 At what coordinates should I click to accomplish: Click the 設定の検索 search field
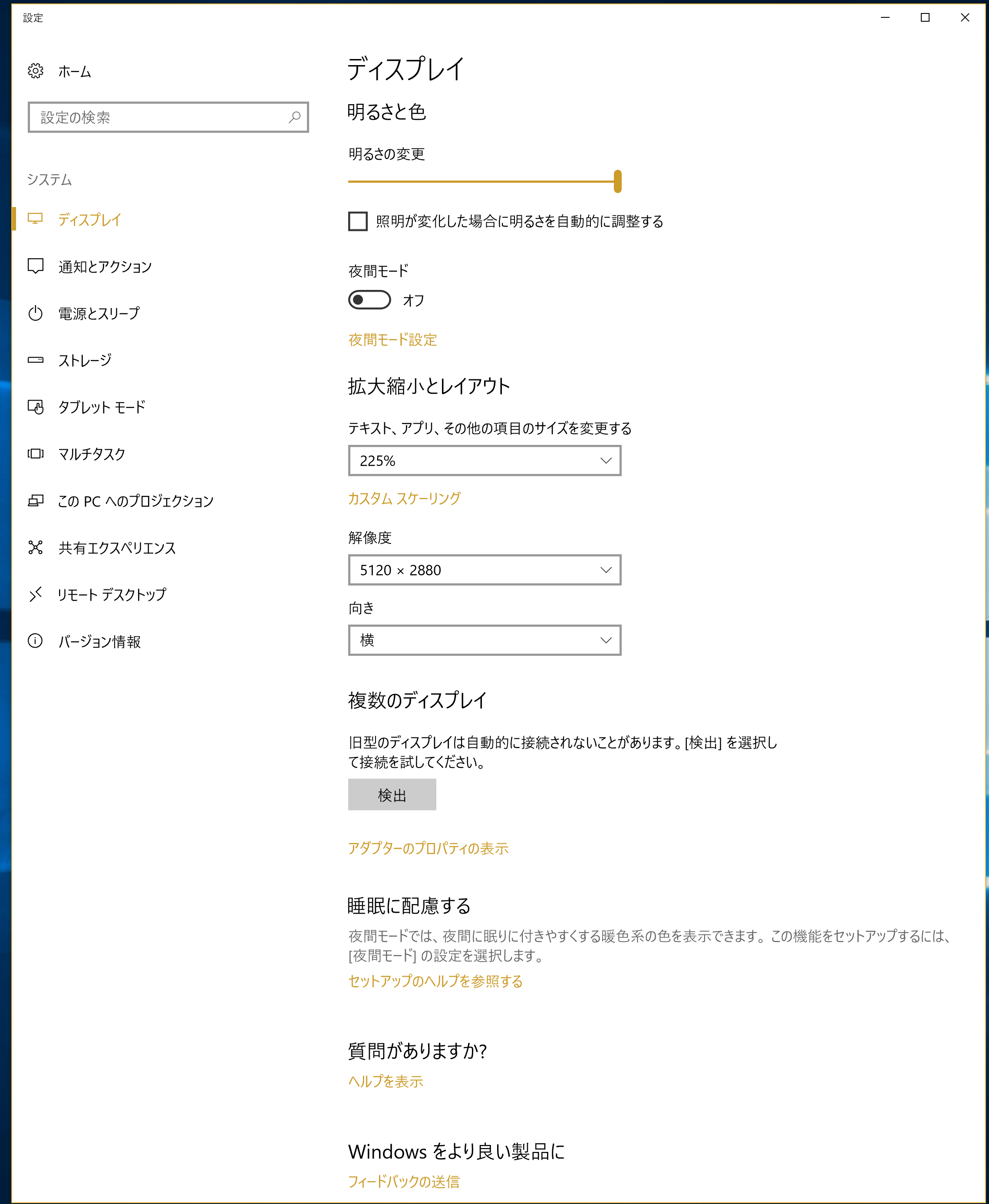(x=159, y=117)
